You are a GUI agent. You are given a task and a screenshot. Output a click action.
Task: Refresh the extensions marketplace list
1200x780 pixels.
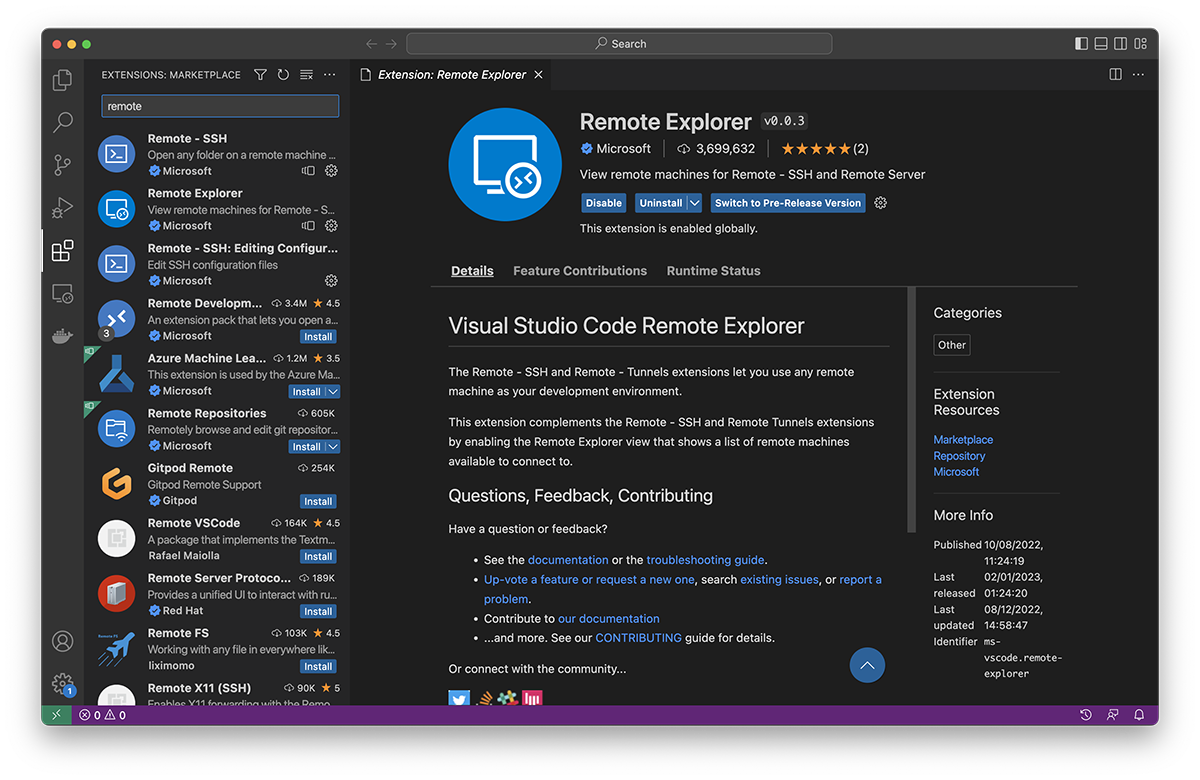coord(283,75)
